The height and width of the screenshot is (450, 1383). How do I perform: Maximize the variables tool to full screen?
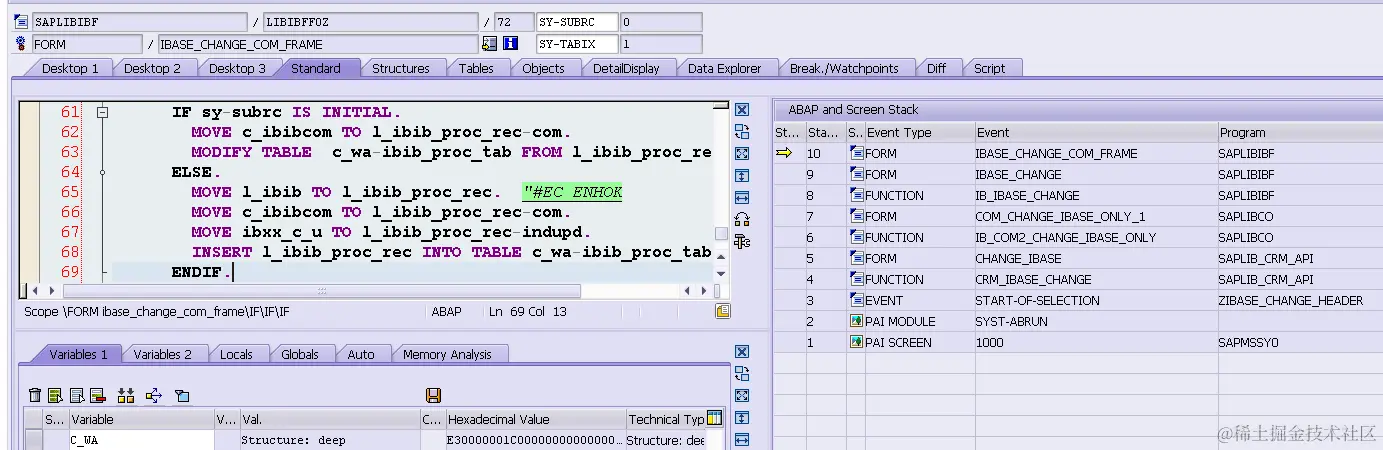click(x=742, y=396)
